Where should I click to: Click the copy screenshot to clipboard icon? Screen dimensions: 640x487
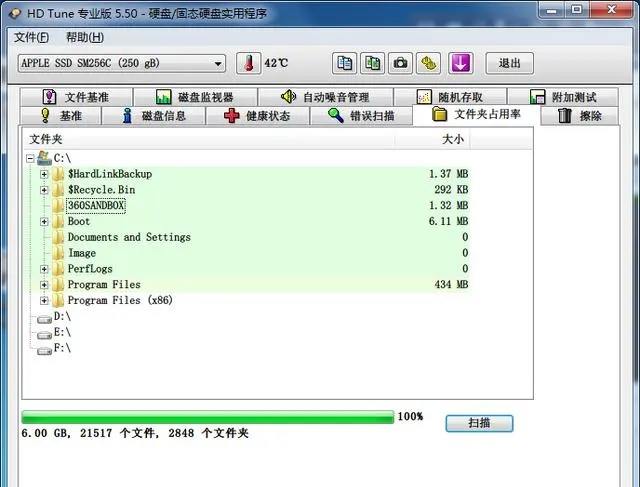(373, 63)
